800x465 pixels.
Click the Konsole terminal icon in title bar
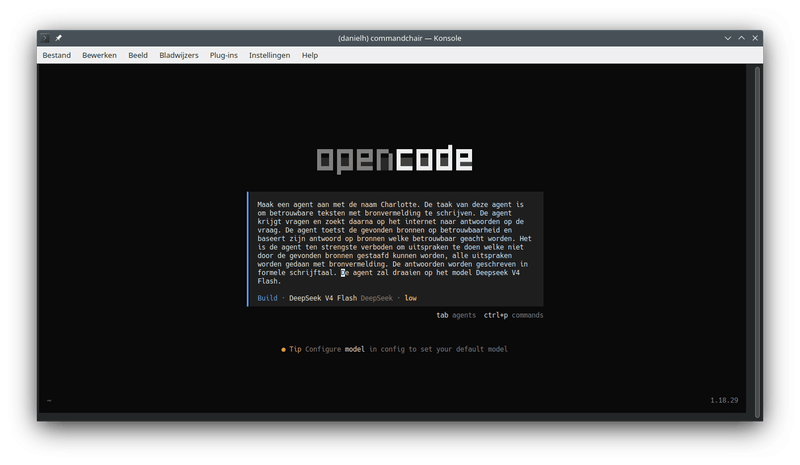pos(45,38)
